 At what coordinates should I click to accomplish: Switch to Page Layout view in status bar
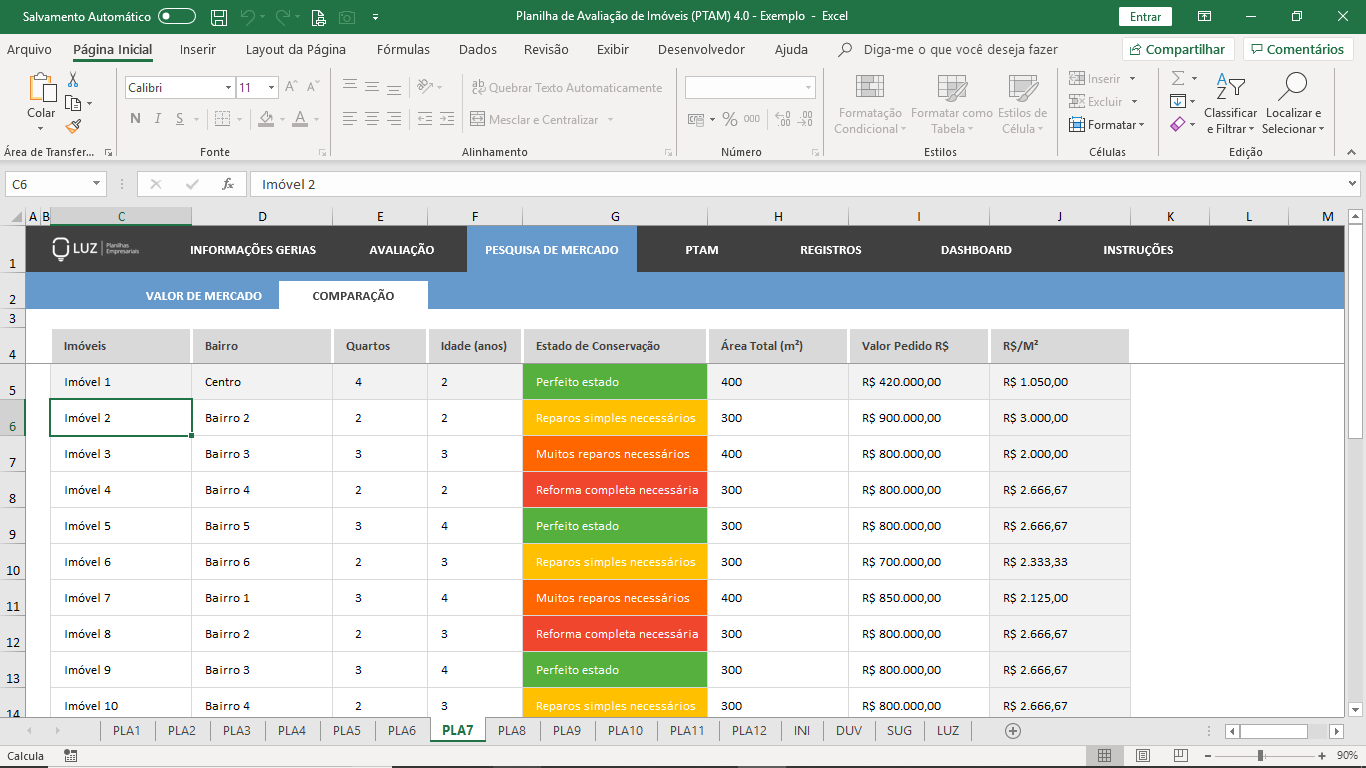(1142, 756)
